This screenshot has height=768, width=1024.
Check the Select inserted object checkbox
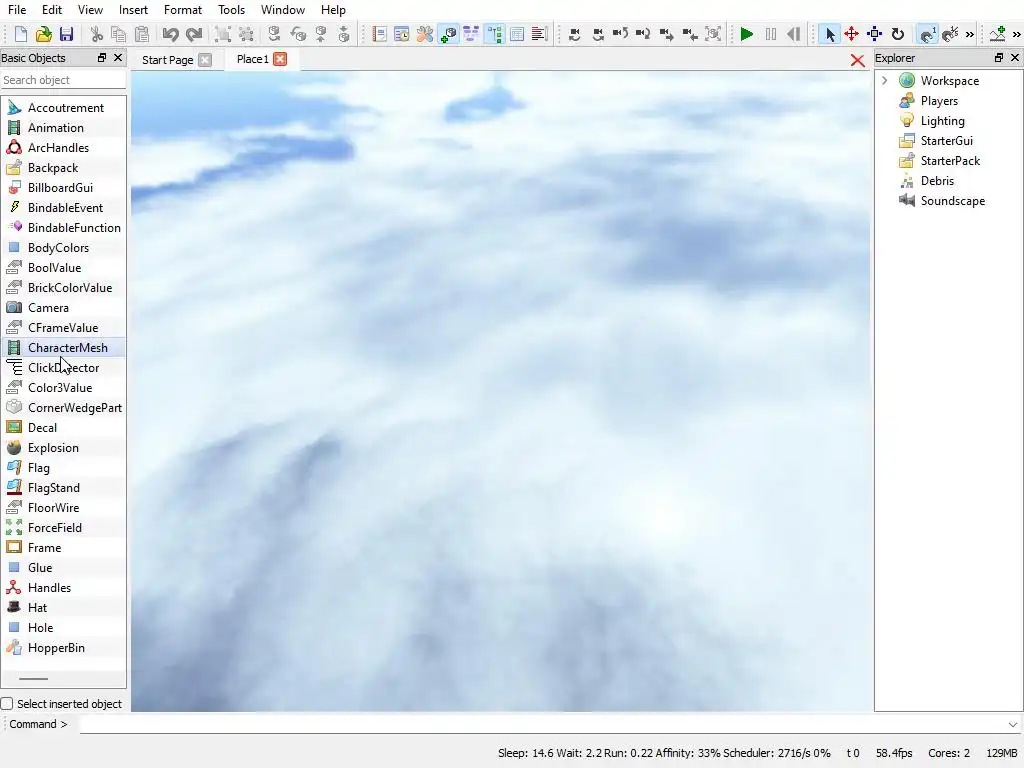coord(7,703)
